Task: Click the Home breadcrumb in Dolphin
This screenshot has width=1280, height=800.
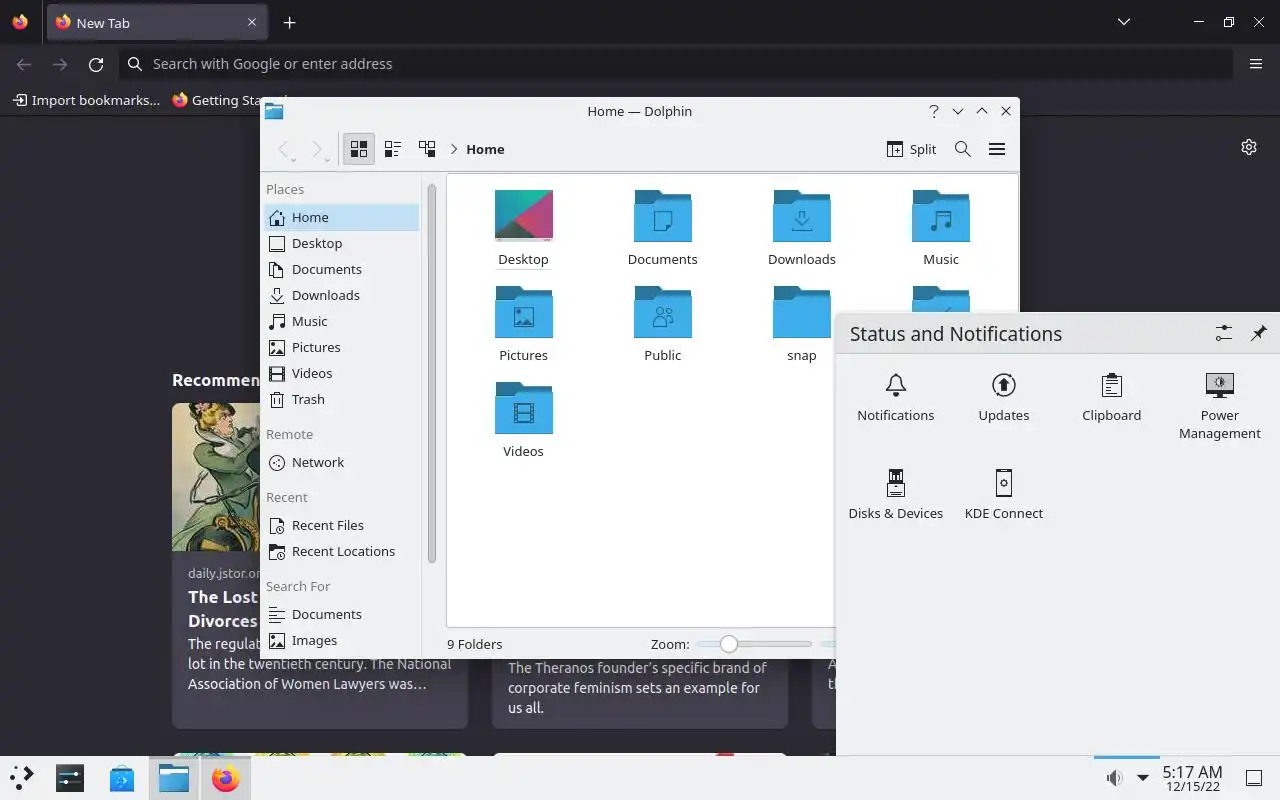Action: tap(485, 149)
